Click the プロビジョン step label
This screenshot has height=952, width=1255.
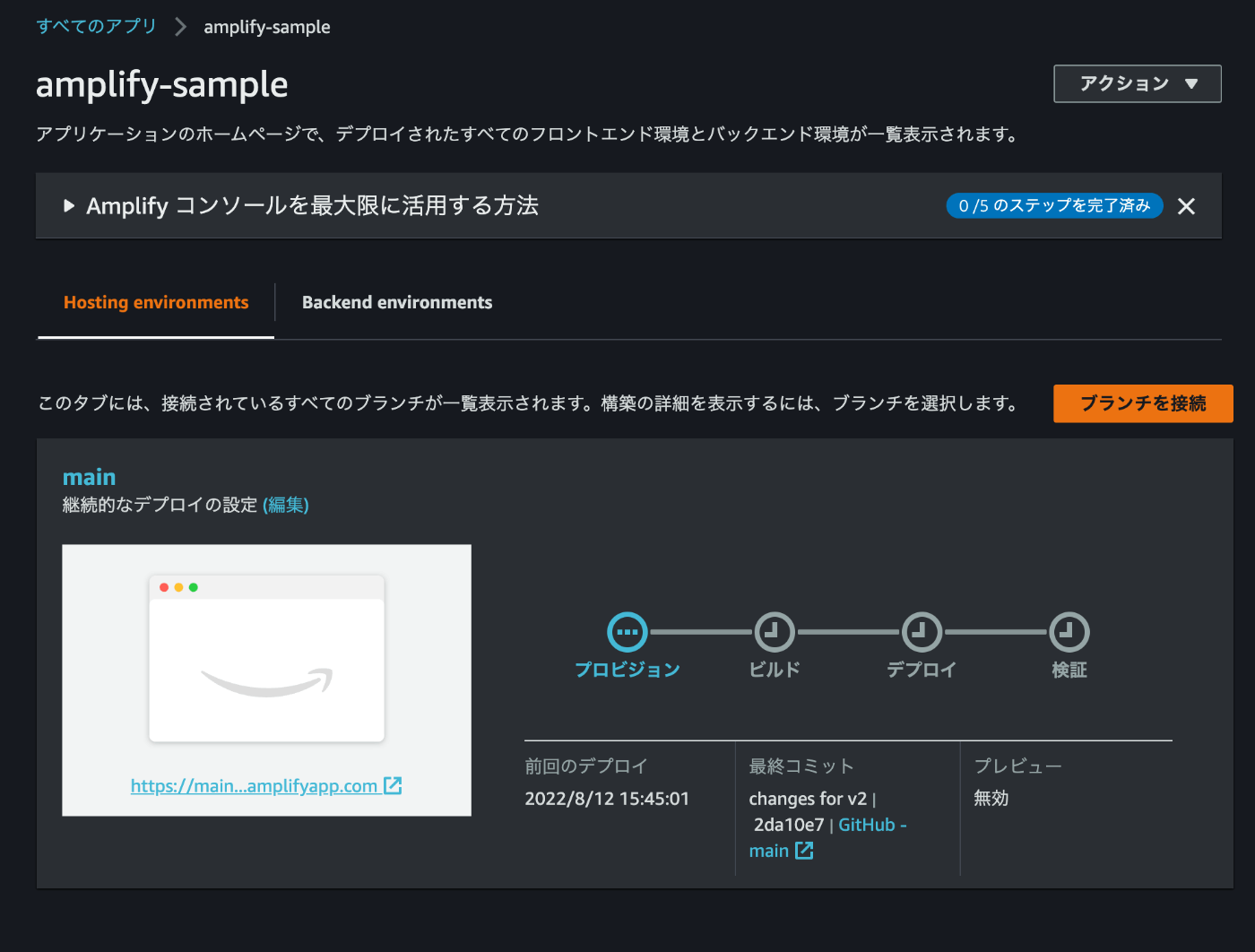[x=627, y=670]
